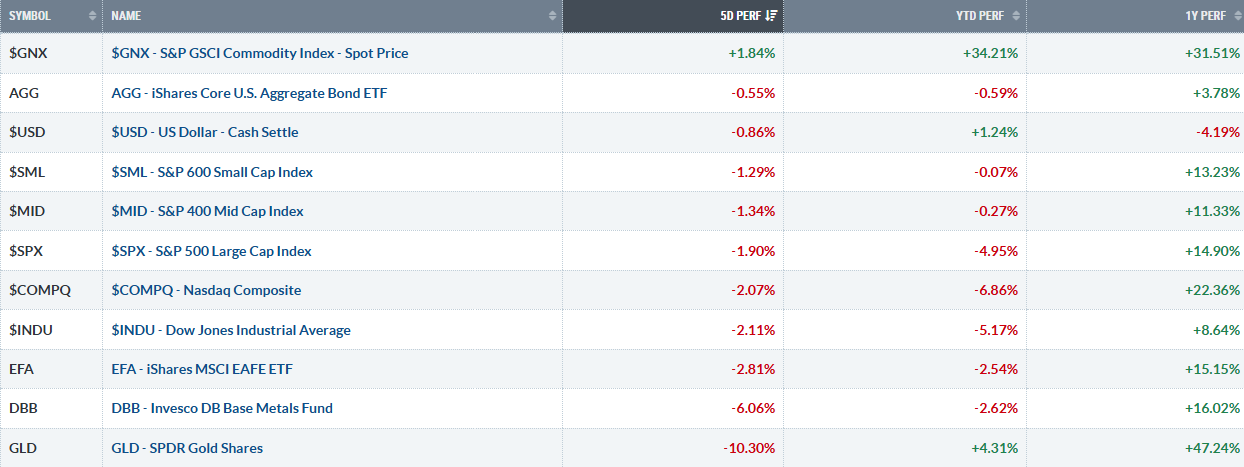Click the sort arrows in the SYMBOL column header
This screenshot has height=467, width=1244.
click(x=93, y=16)
